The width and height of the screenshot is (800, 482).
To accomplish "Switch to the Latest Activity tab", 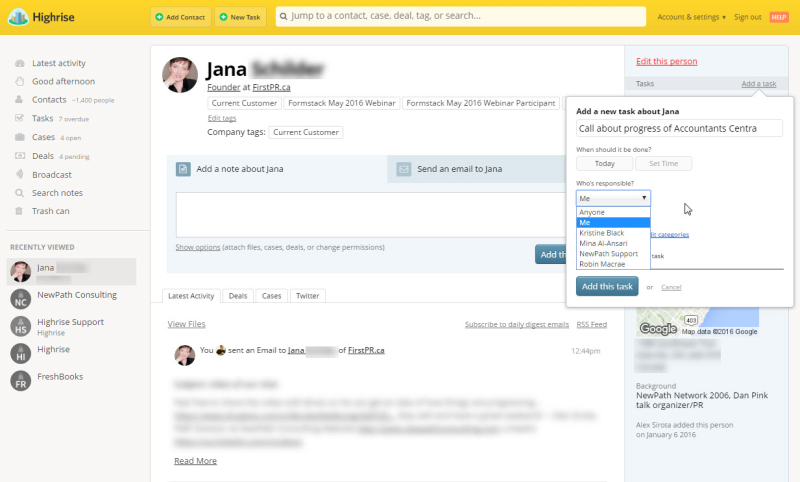I will (x=191, y=296).
